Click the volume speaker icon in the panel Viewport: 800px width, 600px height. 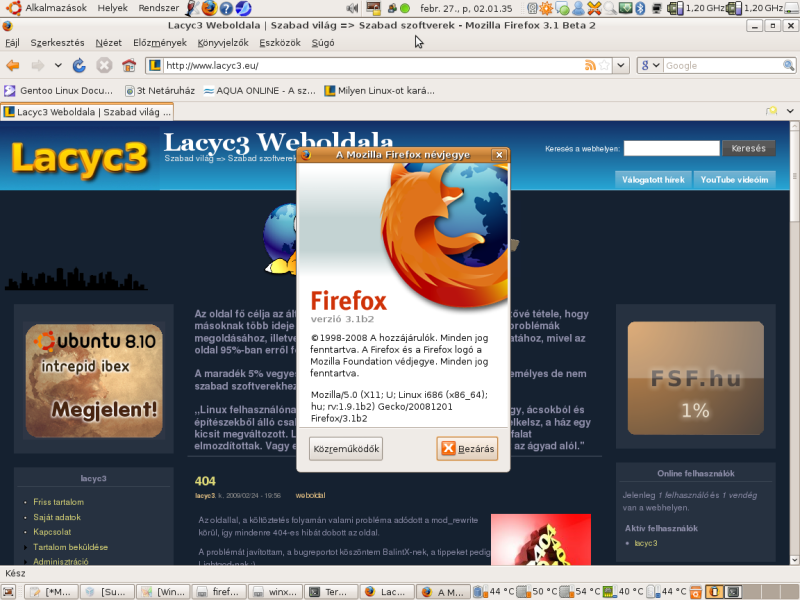352,8
